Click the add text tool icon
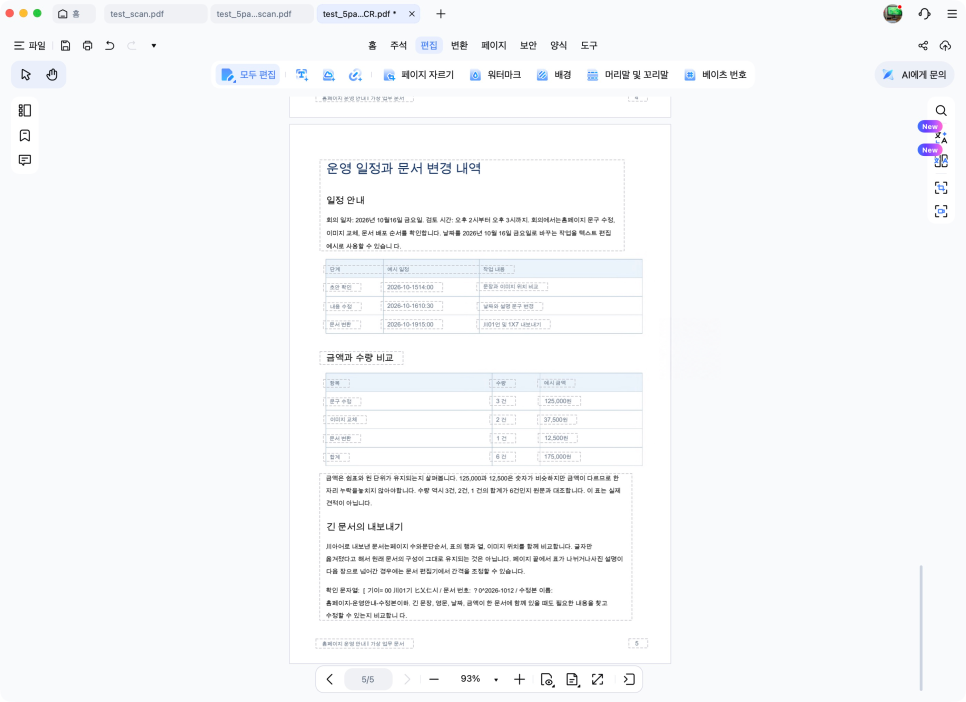This screenshot has width=966, height=702. coord(302,75)
